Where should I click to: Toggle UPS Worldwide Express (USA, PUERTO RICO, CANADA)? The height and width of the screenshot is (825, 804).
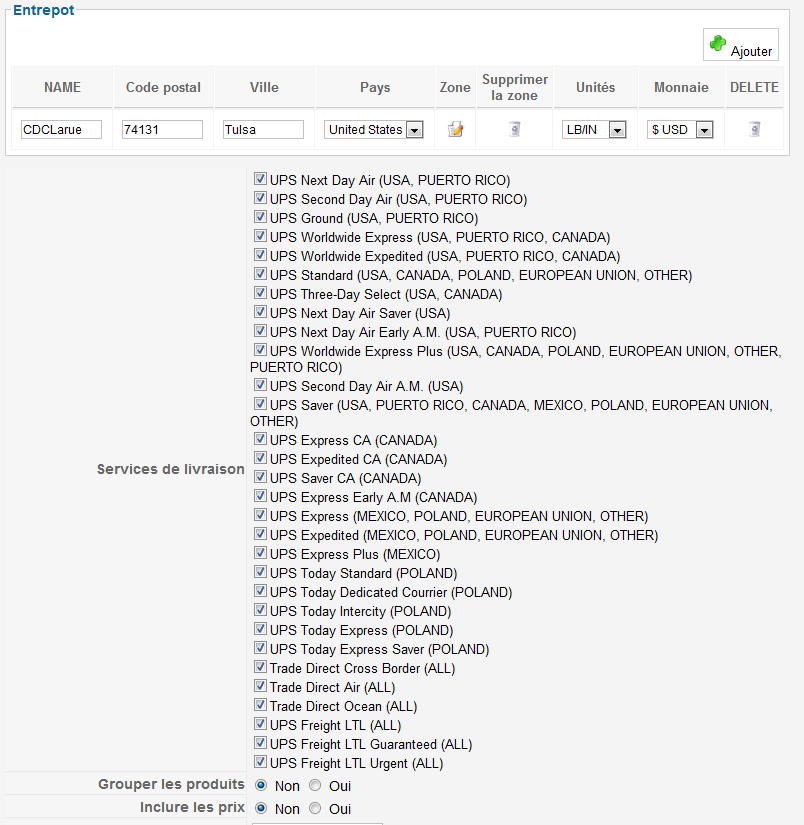coord(260,236)
